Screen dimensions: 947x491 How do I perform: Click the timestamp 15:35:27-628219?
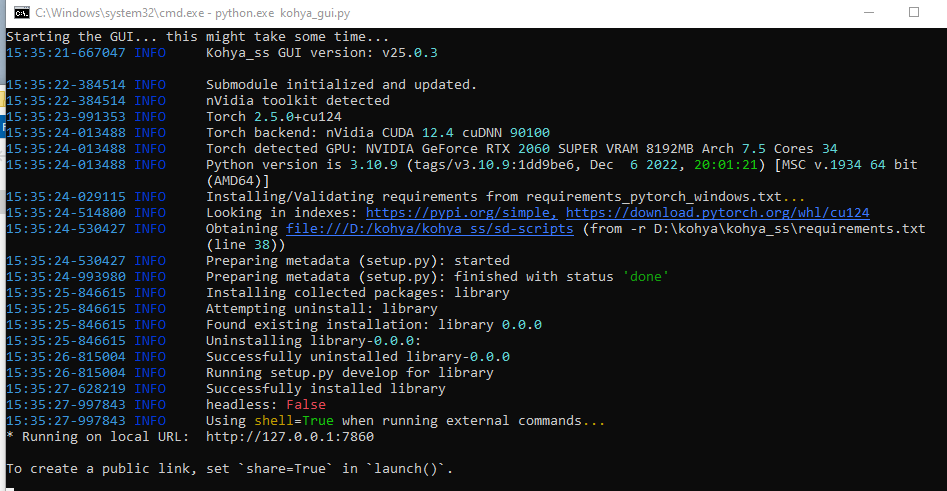click(x=66, y=389)
